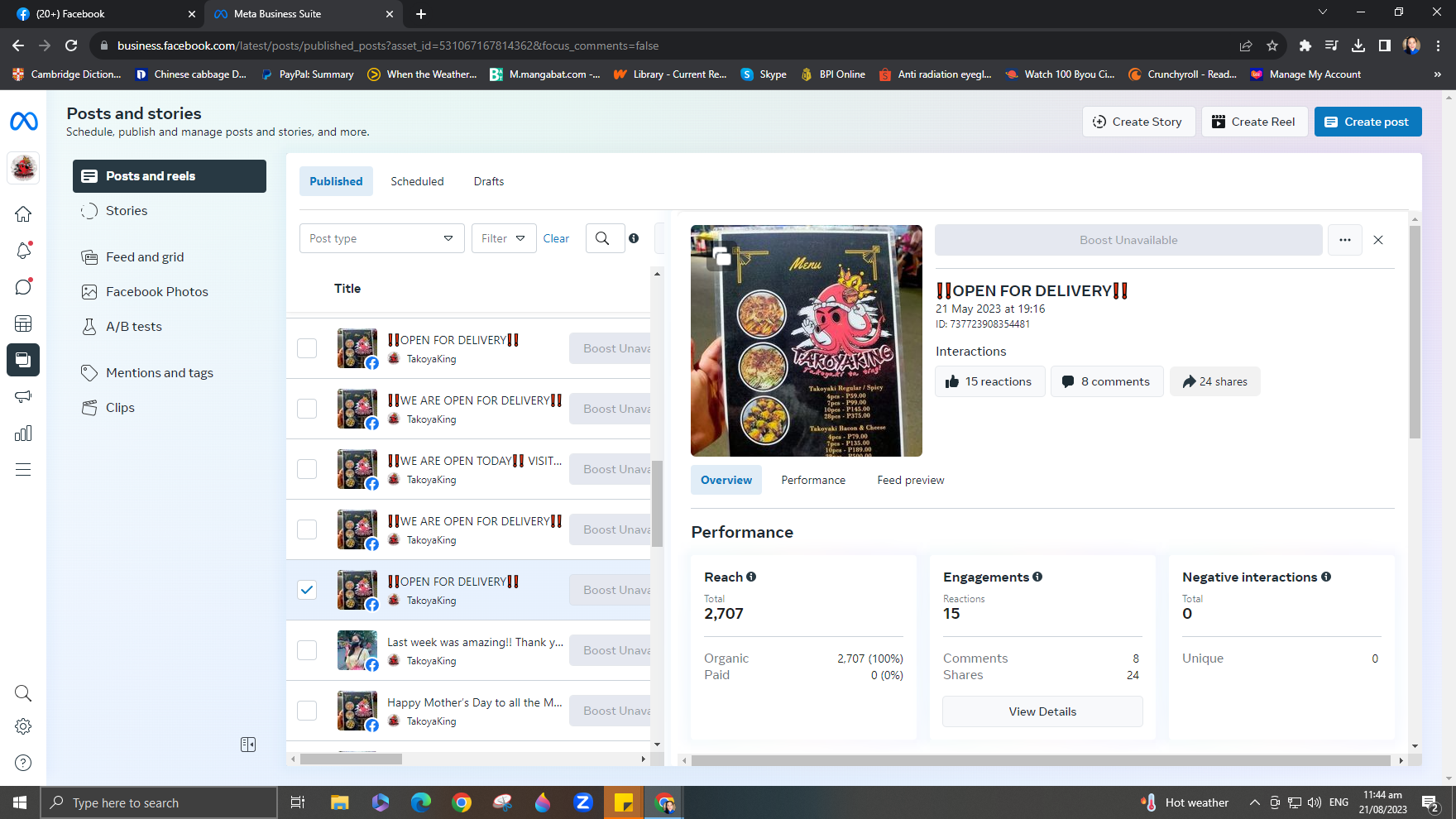The height and width of the screenshot is (819, 1456).
Task: Expand the Chrome tab search chevron
Action: coord(1323,12)
